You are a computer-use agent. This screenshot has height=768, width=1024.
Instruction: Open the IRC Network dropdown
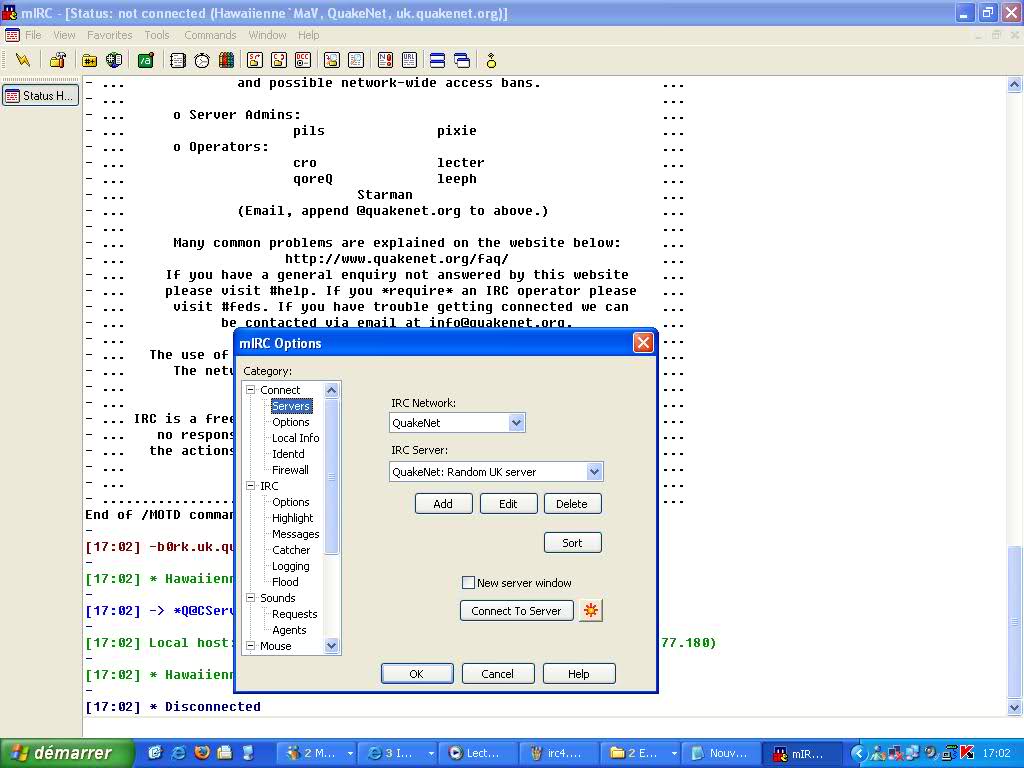click(517, 423)
